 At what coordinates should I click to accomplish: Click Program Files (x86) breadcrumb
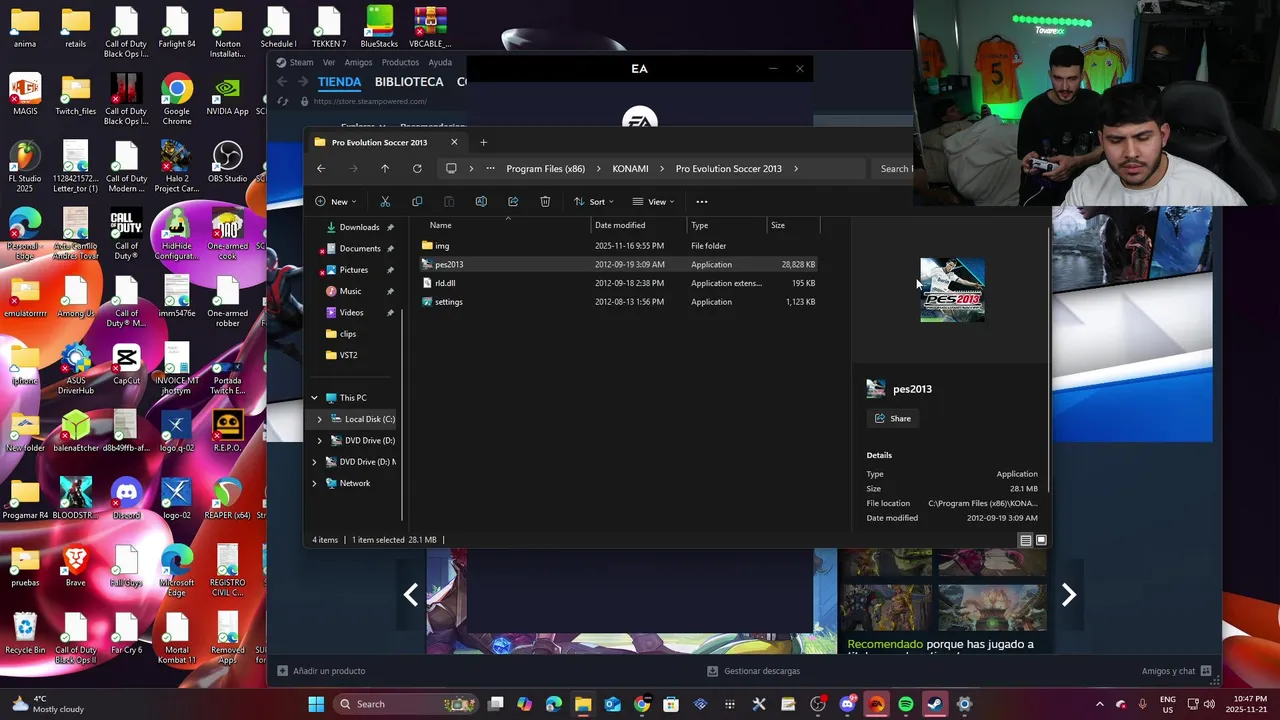(x=546, y=168)
